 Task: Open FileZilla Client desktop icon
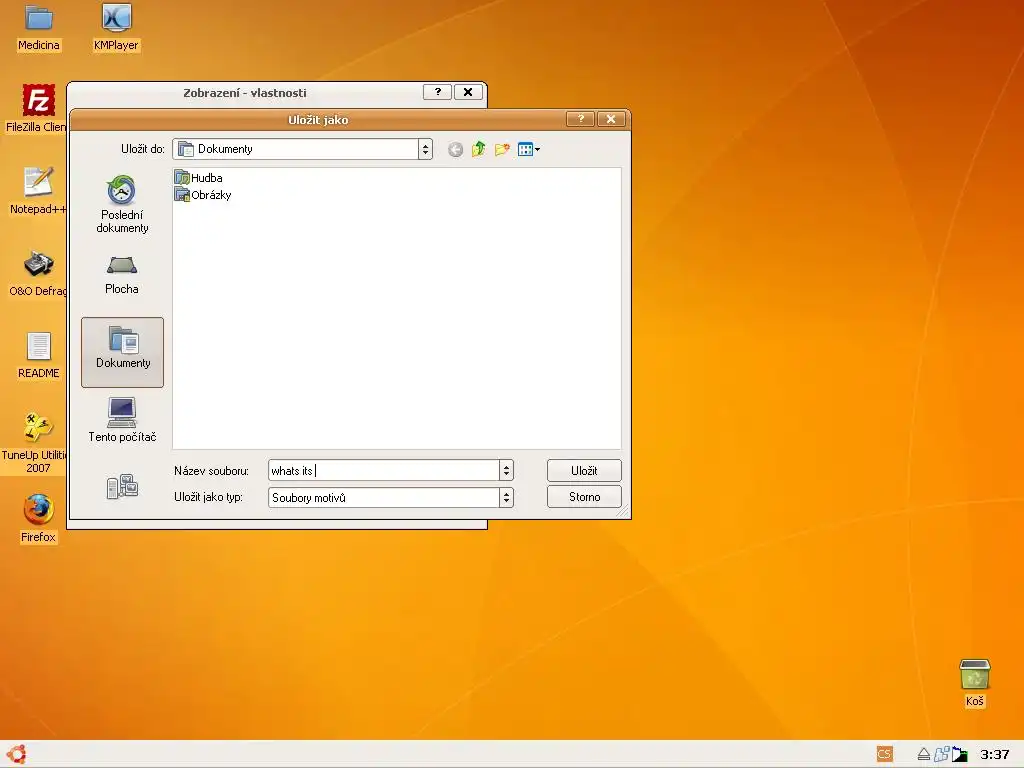click(x=37, y=109)
